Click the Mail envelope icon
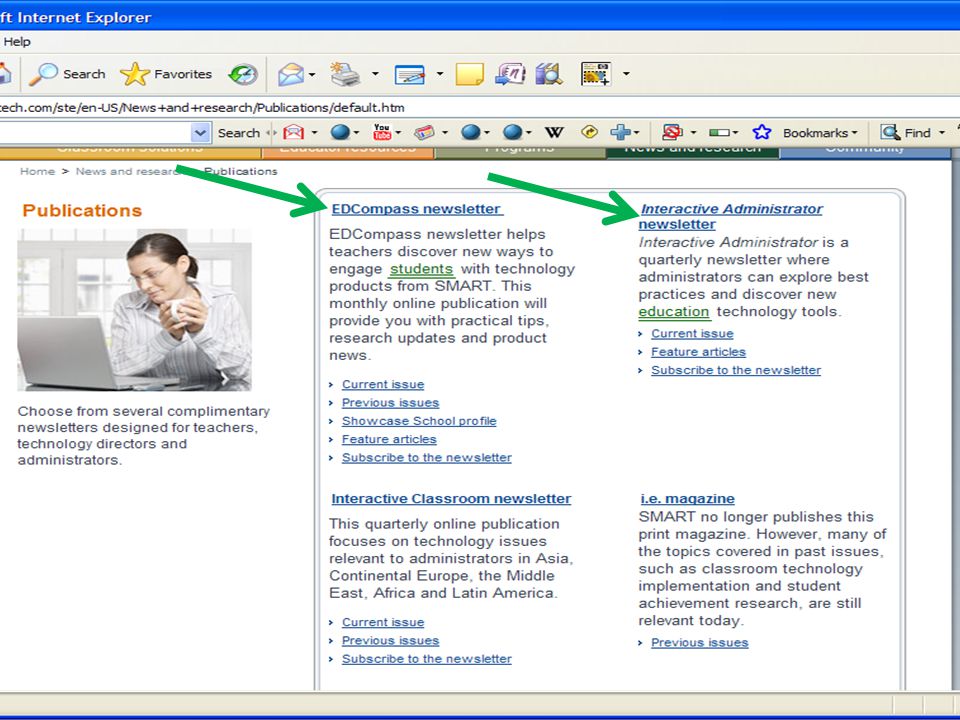 tap(291, 75)
